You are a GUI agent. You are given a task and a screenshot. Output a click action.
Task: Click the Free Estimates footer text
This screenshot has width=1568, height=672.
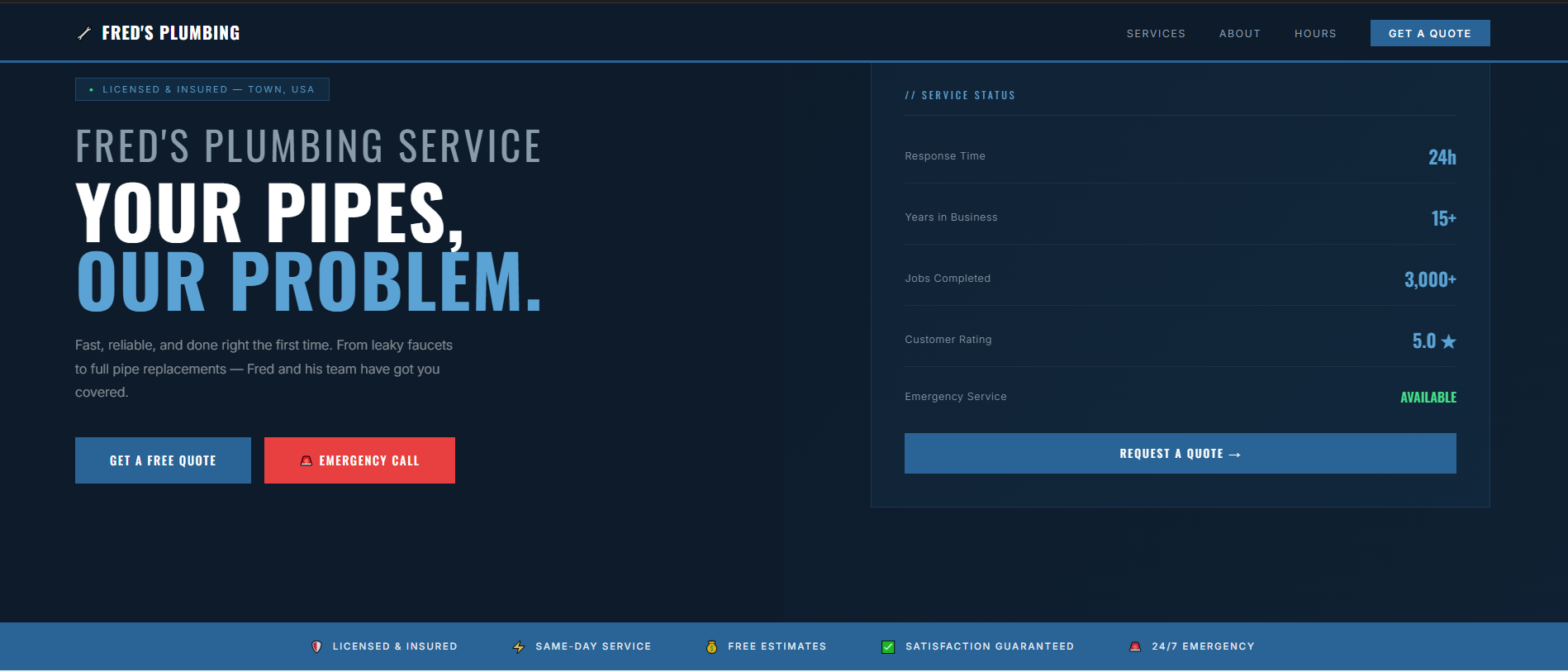(x=777, y=646)
